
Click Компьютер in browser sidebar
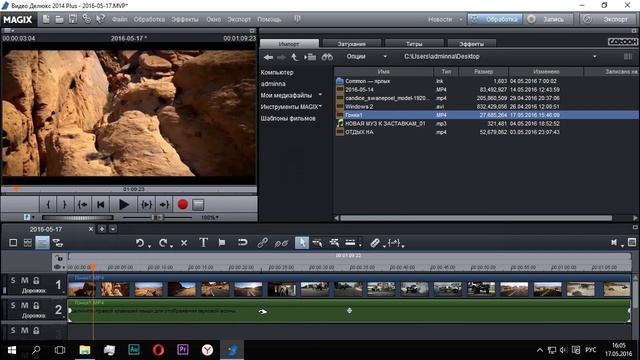(x=277, y=72)
